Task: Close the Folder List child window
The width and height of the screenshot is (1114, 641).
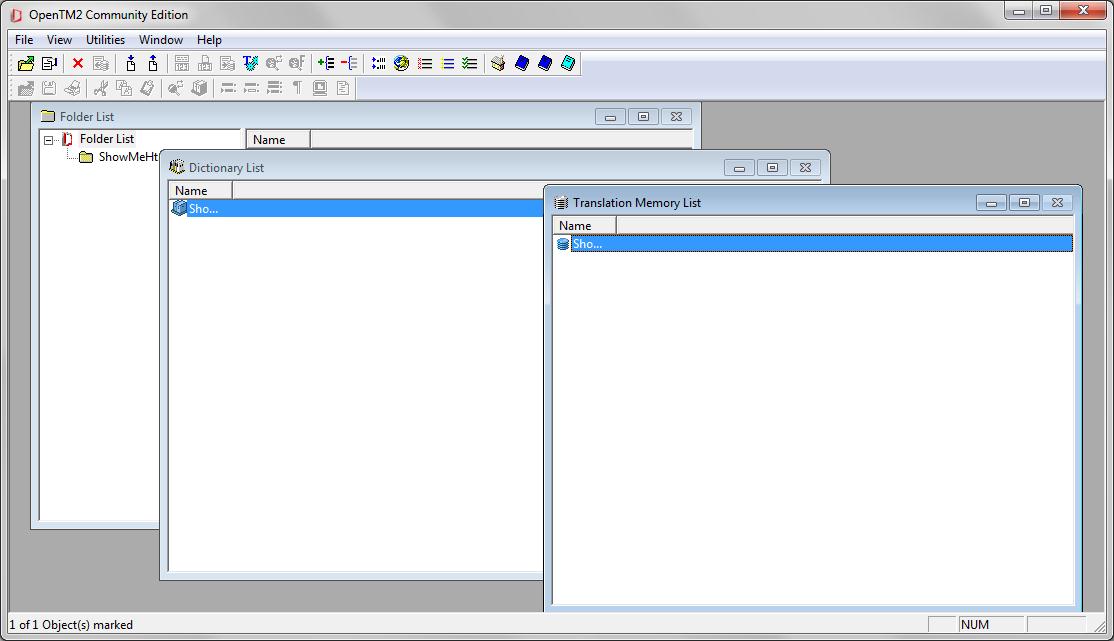Action: 676,117
